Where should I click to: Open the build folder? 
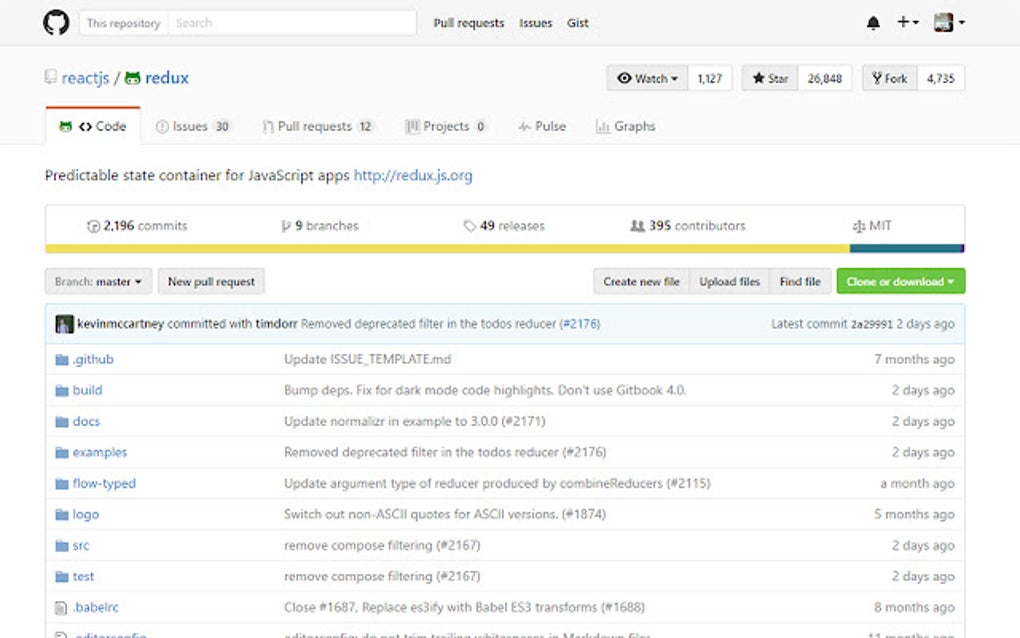tap(87, 390)
